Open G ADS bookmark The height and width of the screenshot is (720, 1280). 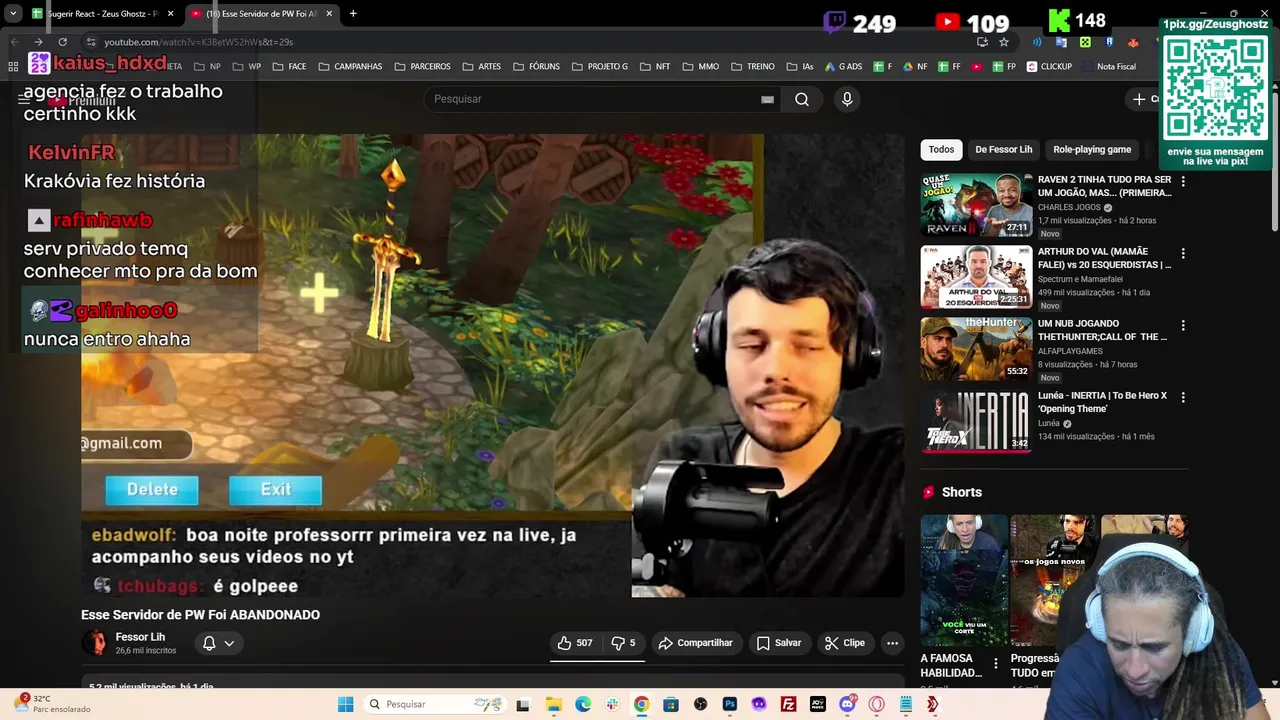pos(842,67)
